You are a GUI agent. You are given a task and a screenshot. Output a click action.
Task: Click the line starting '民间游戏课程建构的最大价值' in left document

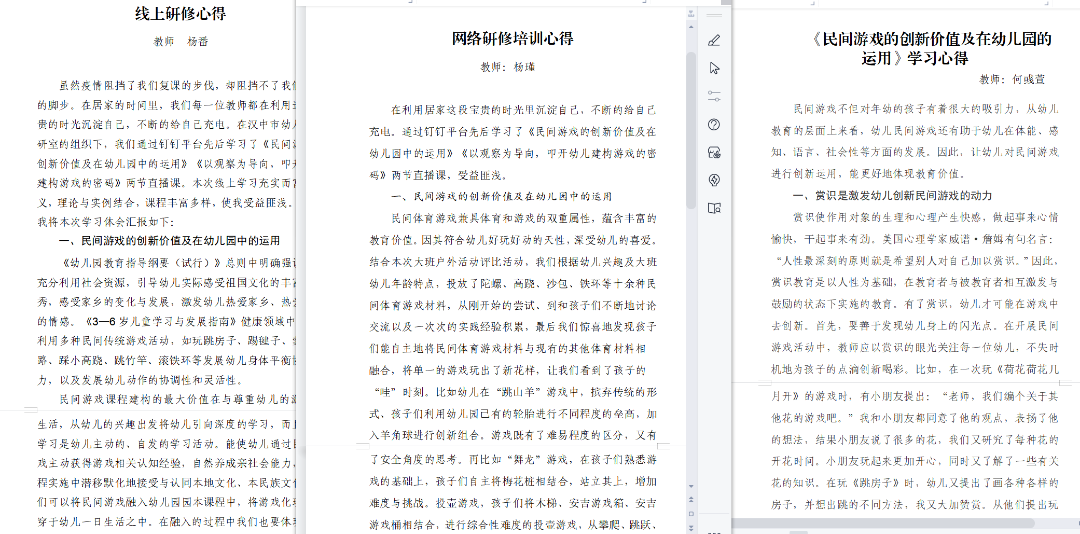(x=178, y=398)
